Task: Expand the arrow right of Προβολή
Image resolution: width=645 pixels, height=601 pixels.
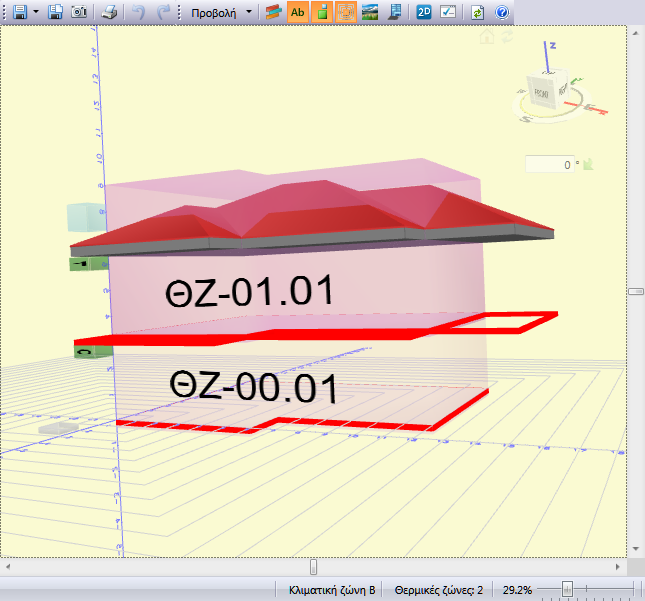Action: tap(249, 13)
